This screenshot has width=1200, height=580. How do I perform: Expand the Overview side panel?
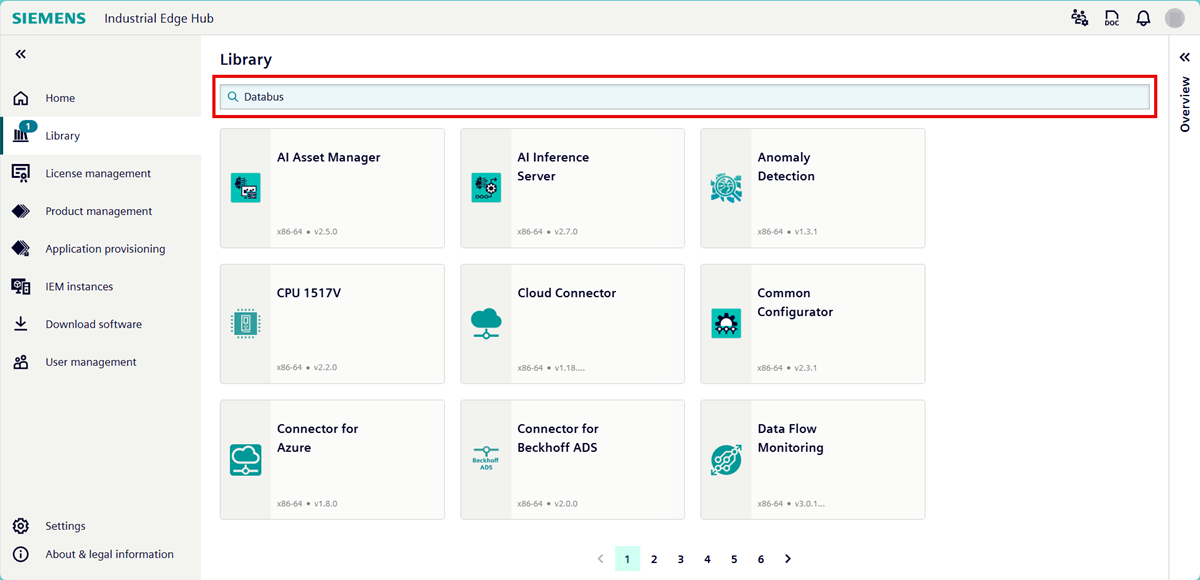tap(1185, 58)
